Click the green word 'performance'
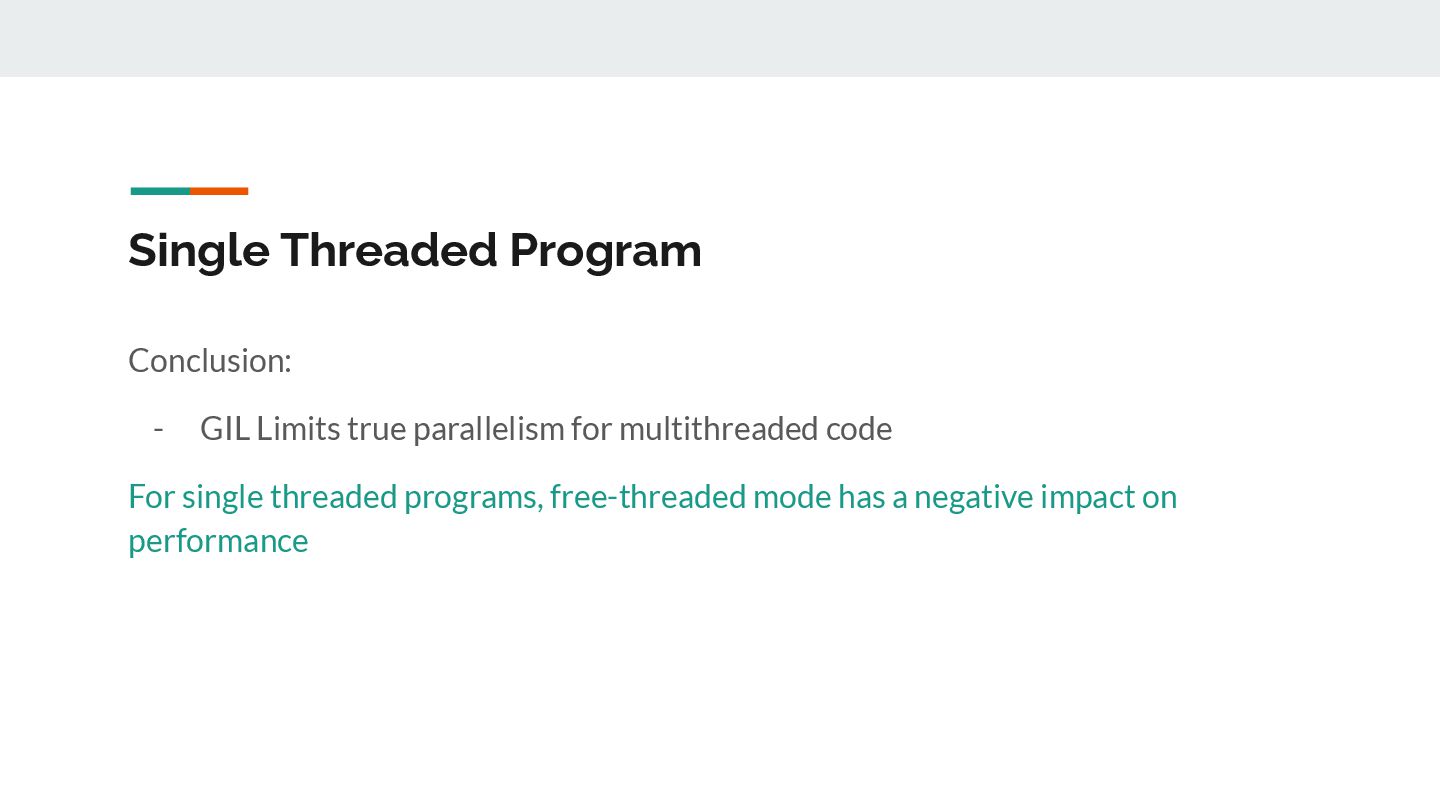Screen dimensions: 1440x810 218,540
